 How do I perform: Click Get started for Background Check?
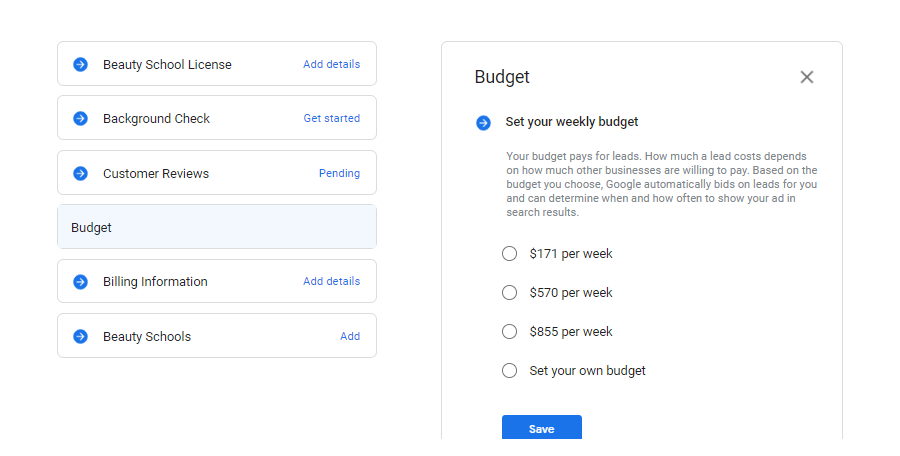331,118
